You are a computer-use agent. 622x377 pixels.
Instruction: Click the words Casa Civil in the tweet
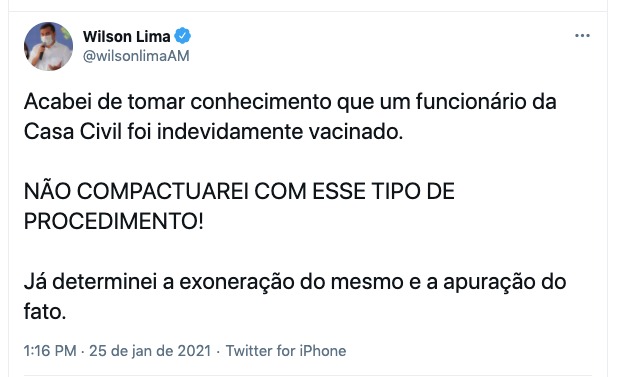coord(73,132)
